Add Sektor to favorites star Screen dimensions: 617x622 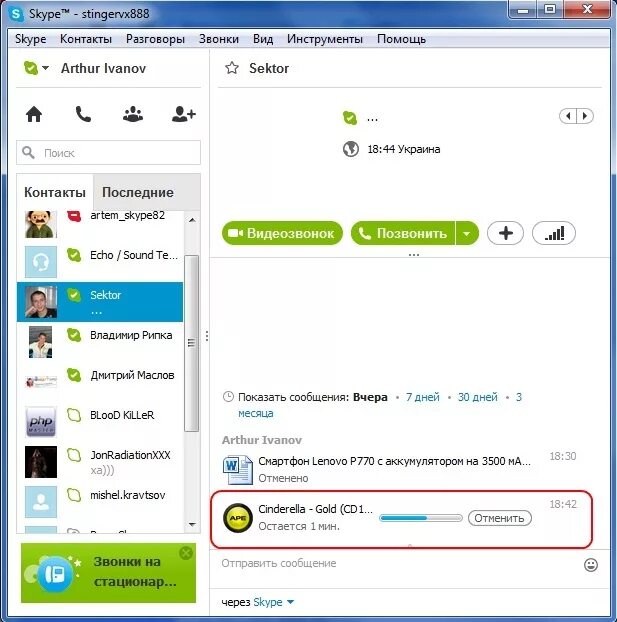pos(232,68)
